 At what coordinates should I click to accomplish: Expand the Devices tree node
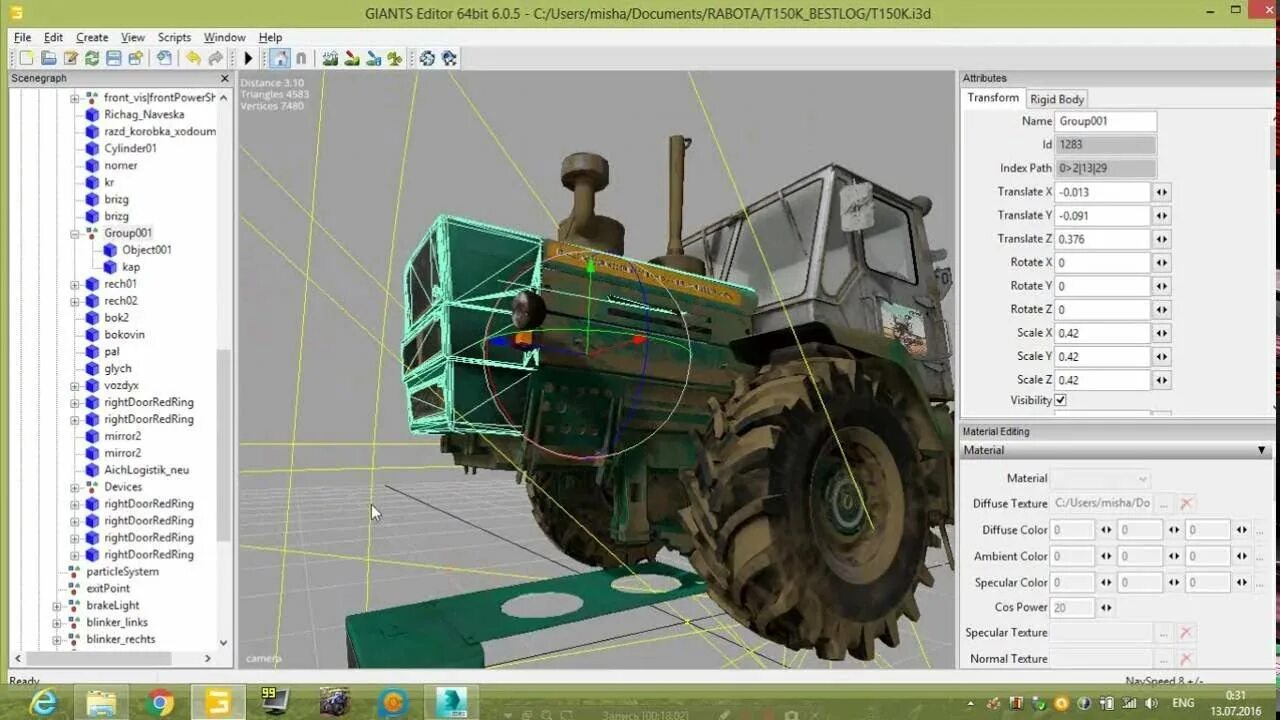[75, 487]
